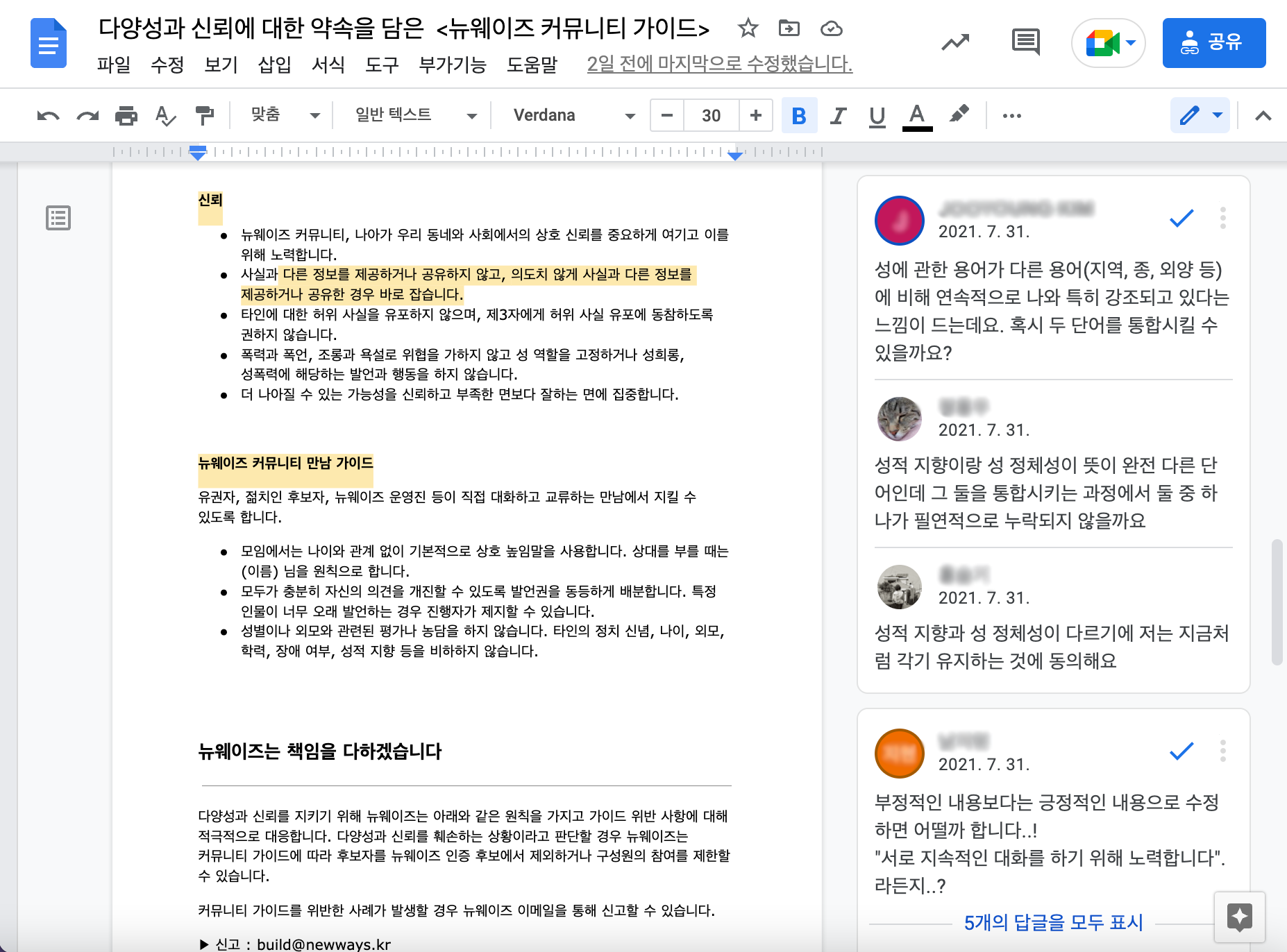Click the Explore button
The width and height of the screenshot is (1287, 952).
[x=1240, y=917]
